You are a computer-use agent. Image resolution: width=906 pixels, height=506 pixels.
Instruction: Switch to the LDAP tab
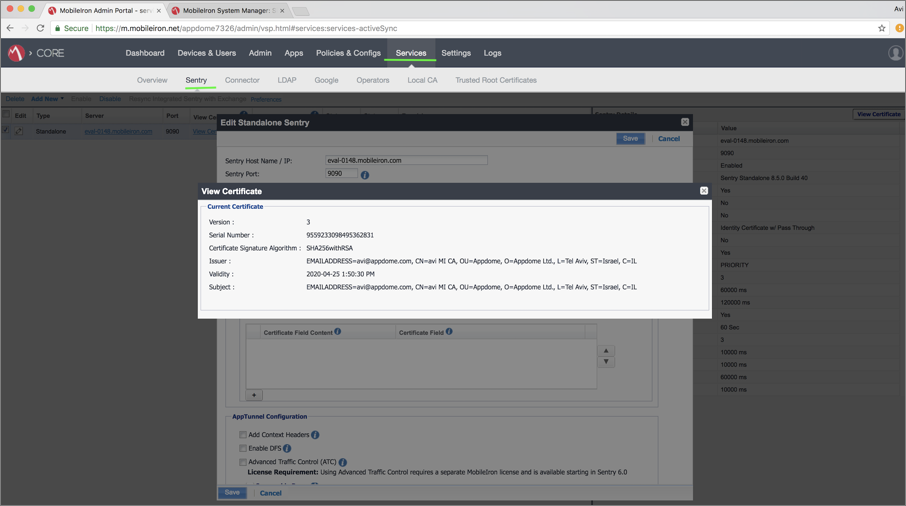[x=287, y=80]
